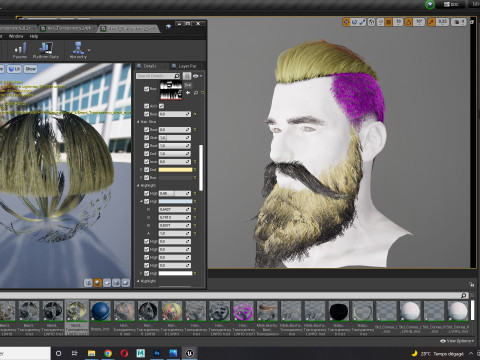Open View Options in content browser
Viewport: 480px width, 360px height.
pyautogui.click(x=457, y=341)
